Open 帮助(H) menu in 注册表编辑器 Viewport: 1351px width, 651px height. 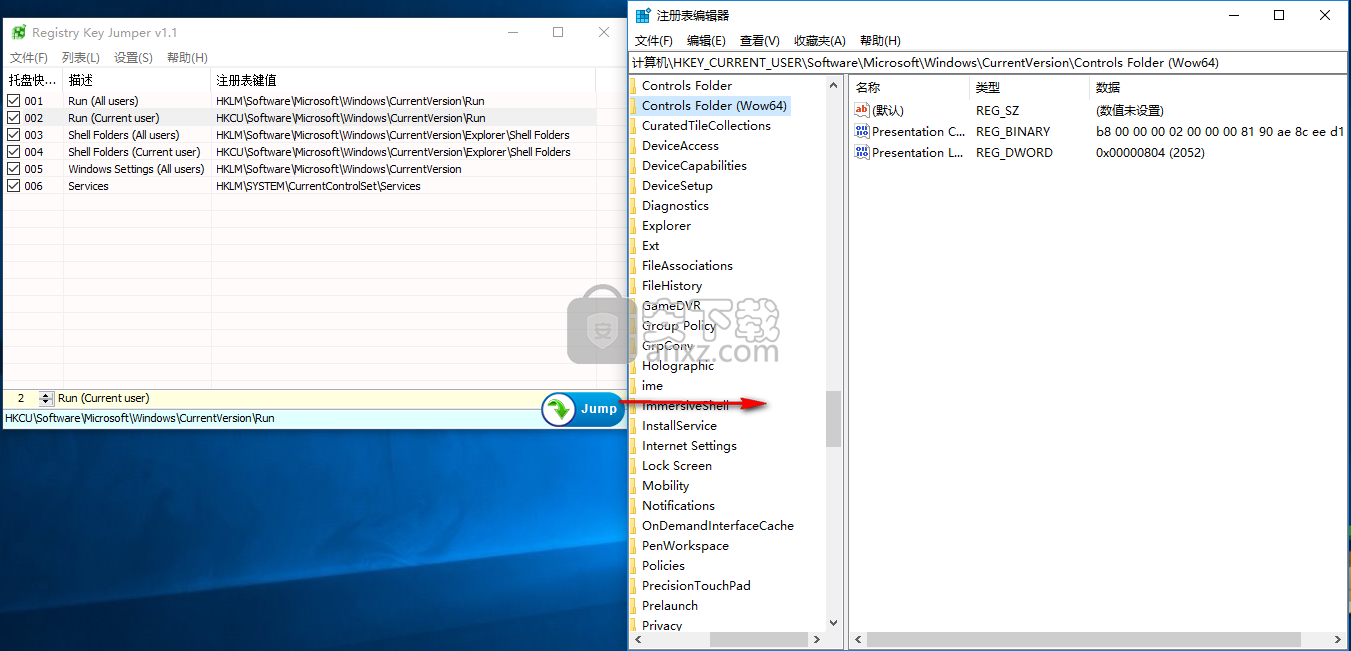[879, 41]
